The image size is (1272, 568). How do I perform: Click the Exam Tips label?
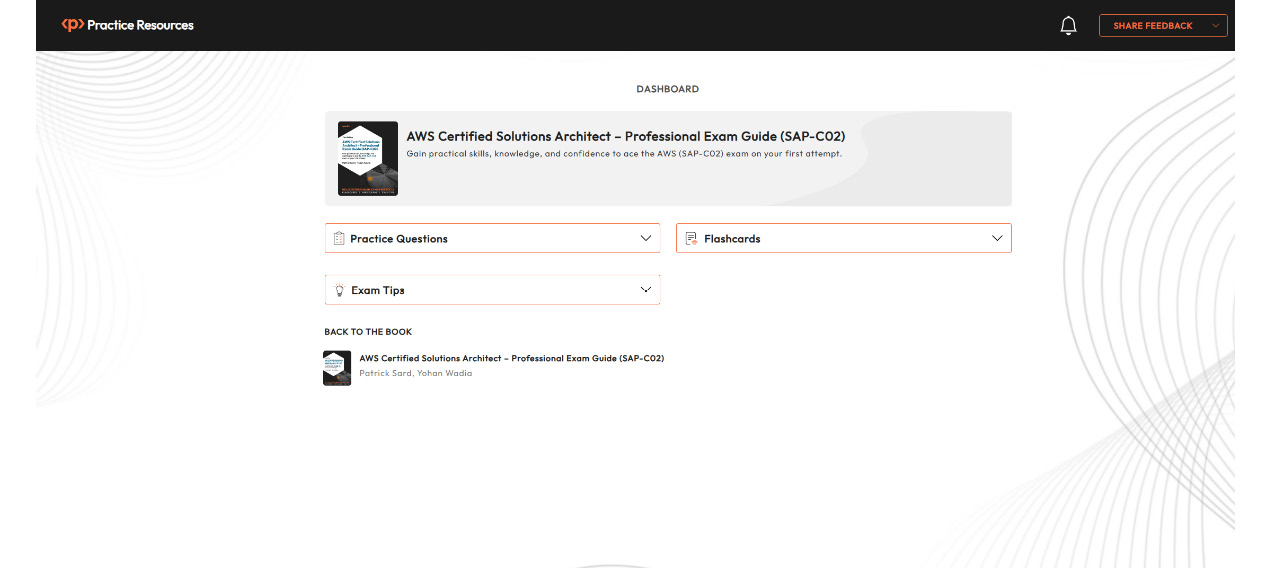point(378,290)
